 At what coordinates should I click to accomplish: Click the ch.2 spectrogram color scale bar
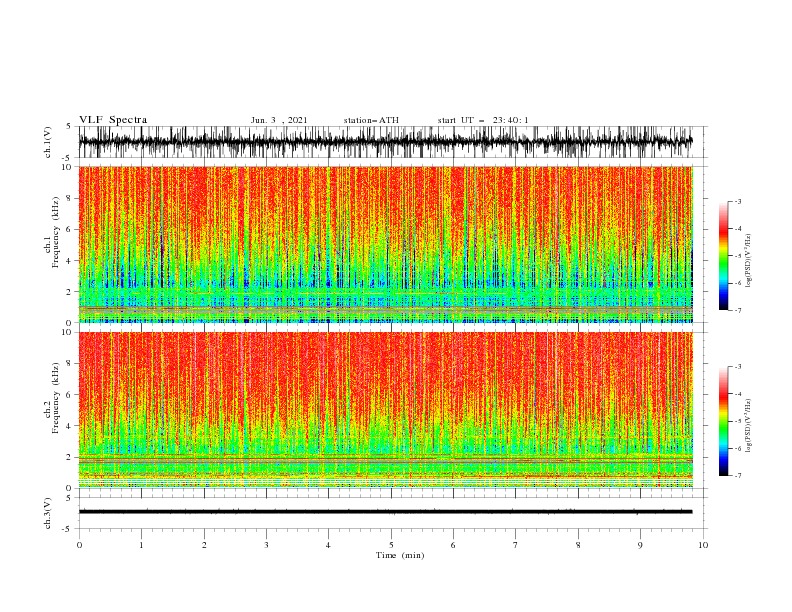(x=724, y=421)
